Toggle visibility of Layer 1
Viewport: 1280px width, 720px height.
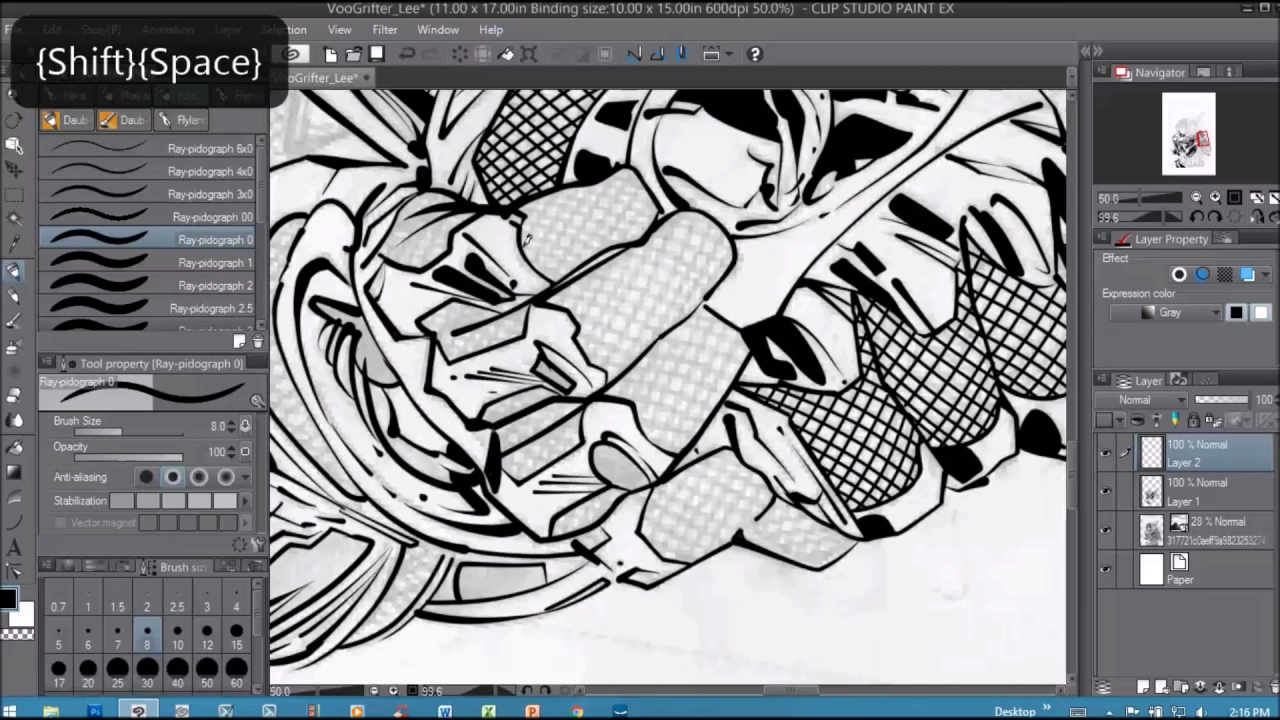coord(1105,491)
